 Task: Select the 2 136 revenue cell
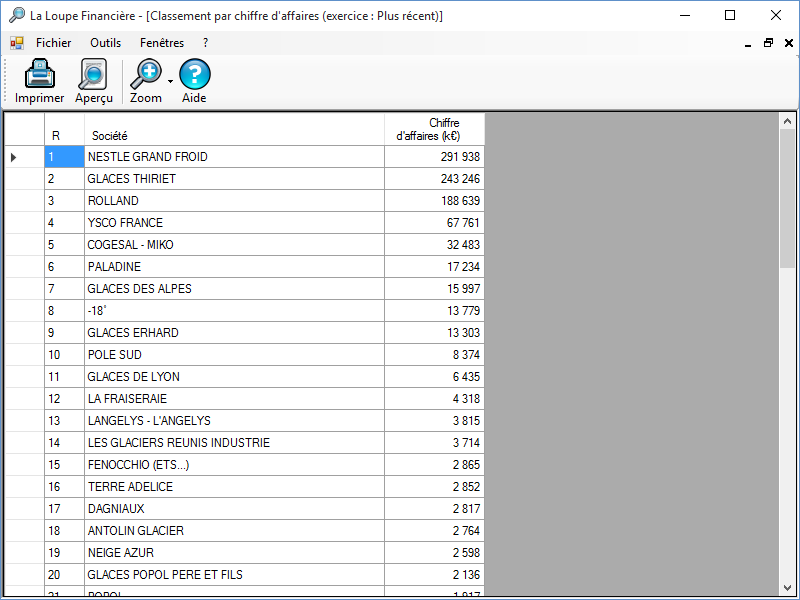(x=434, y=574)
